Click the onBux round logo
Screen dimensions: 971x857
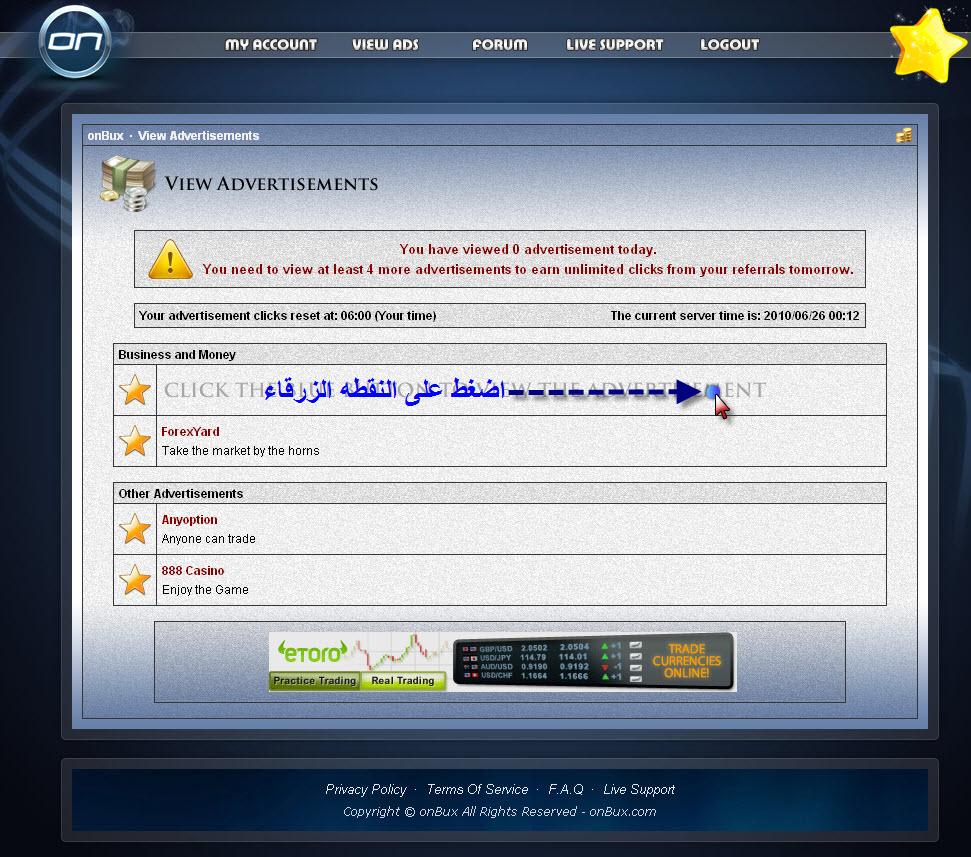coord(75,42)
